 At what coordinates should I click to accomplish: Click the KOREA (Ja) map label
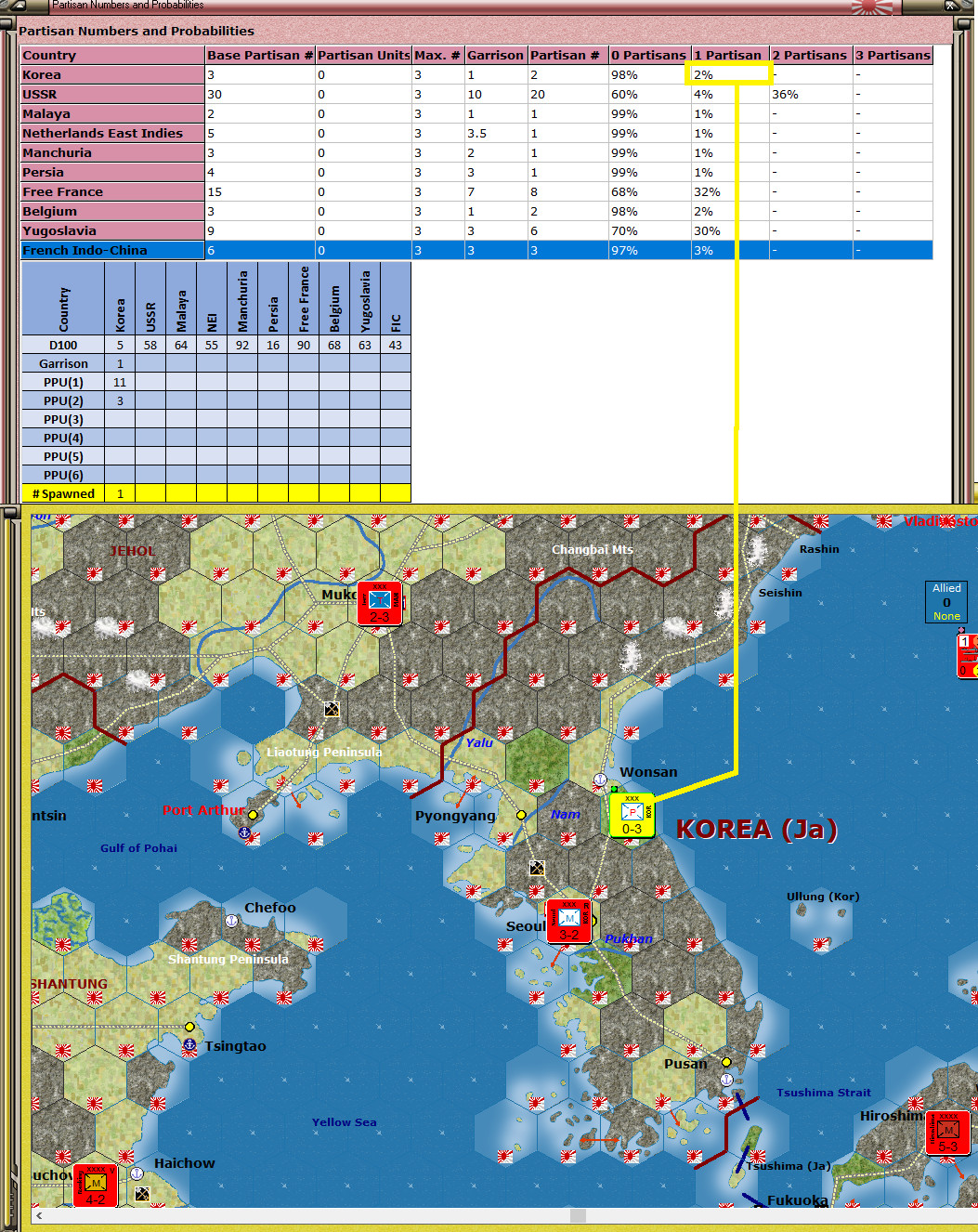click(x=756, y=829)
